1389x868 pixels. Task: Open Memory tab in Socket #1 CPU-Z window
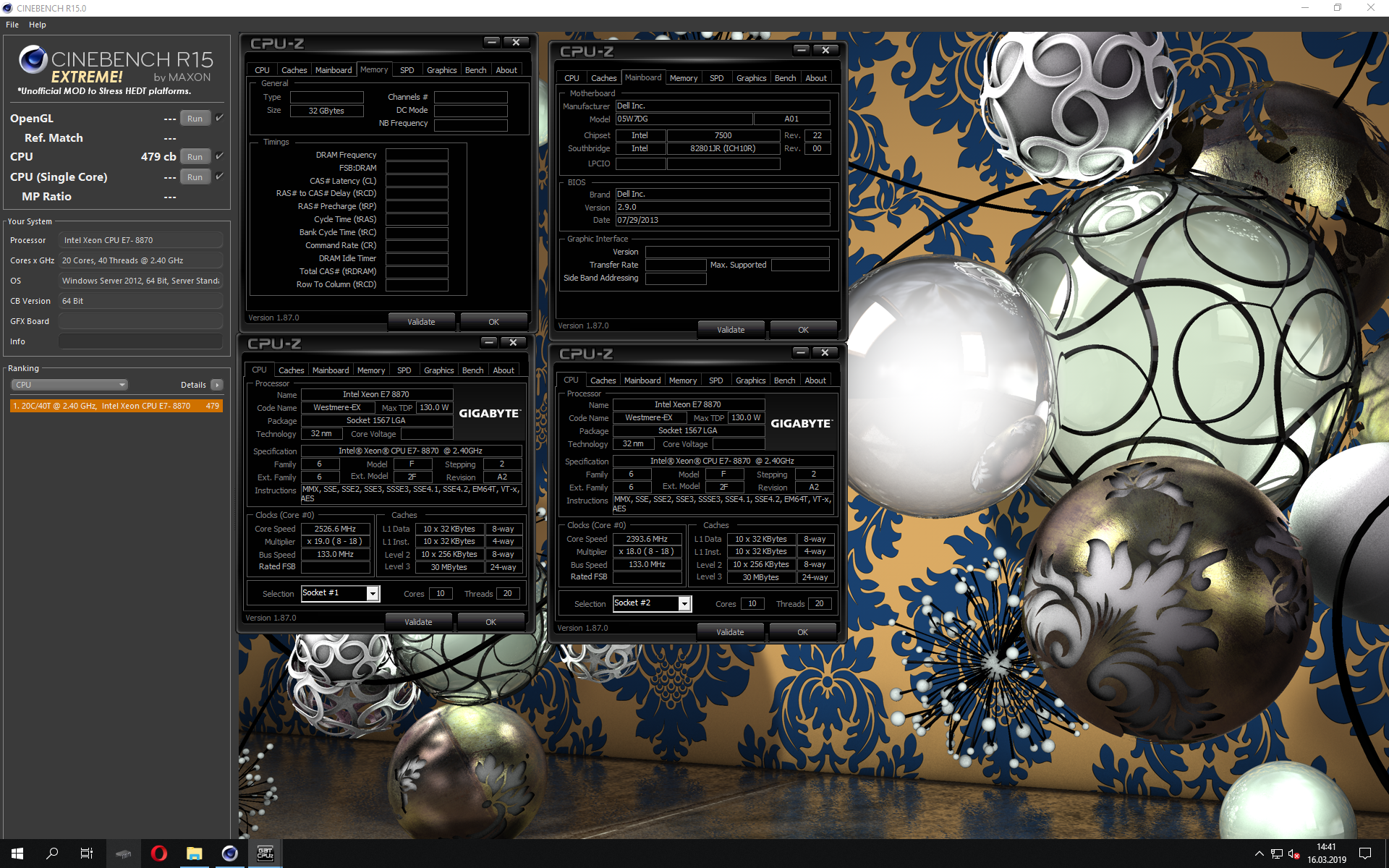pyautogui.click(x=371, y=370)
